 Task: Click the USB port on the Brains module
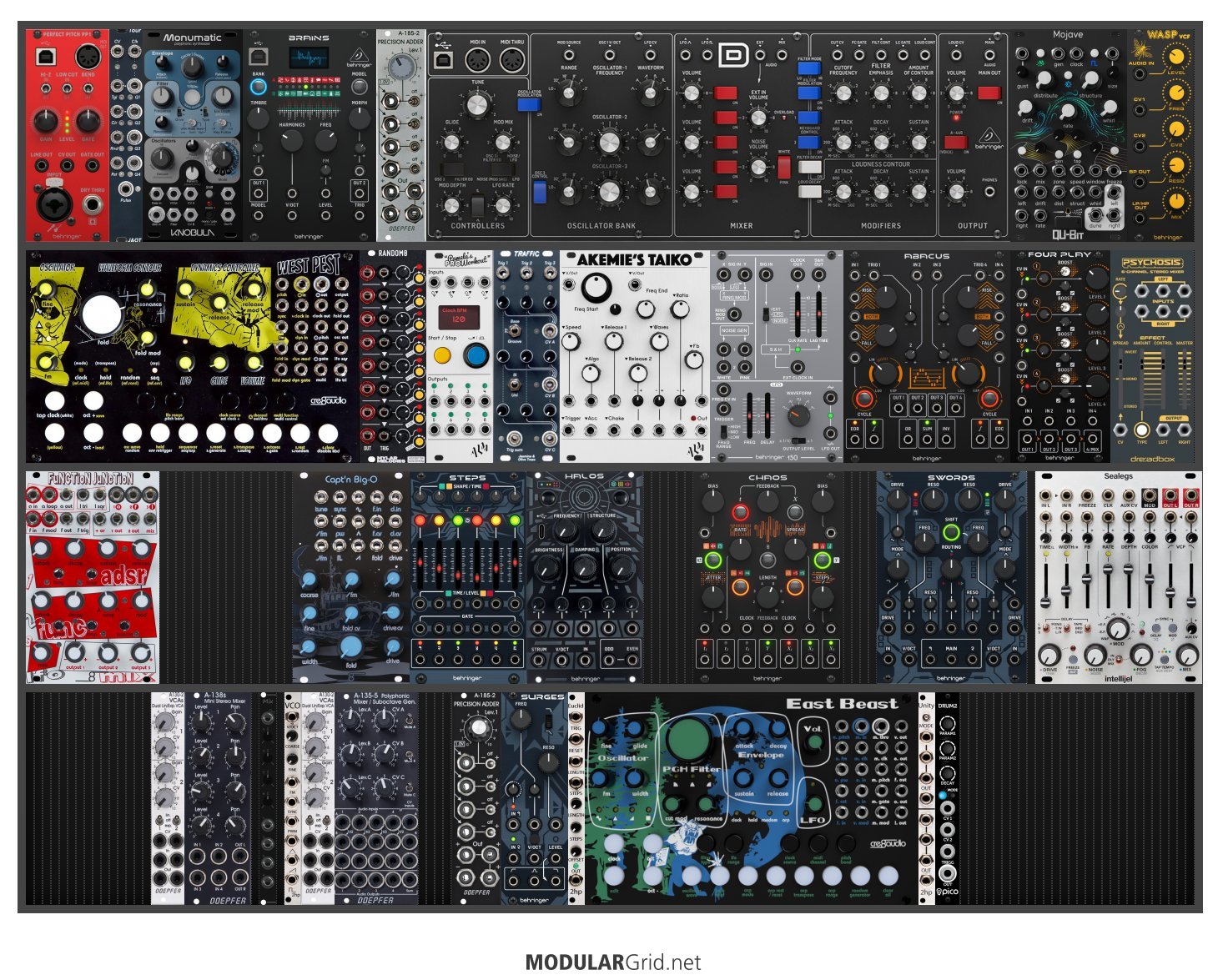pyautogui.click(x=259, y=56)
